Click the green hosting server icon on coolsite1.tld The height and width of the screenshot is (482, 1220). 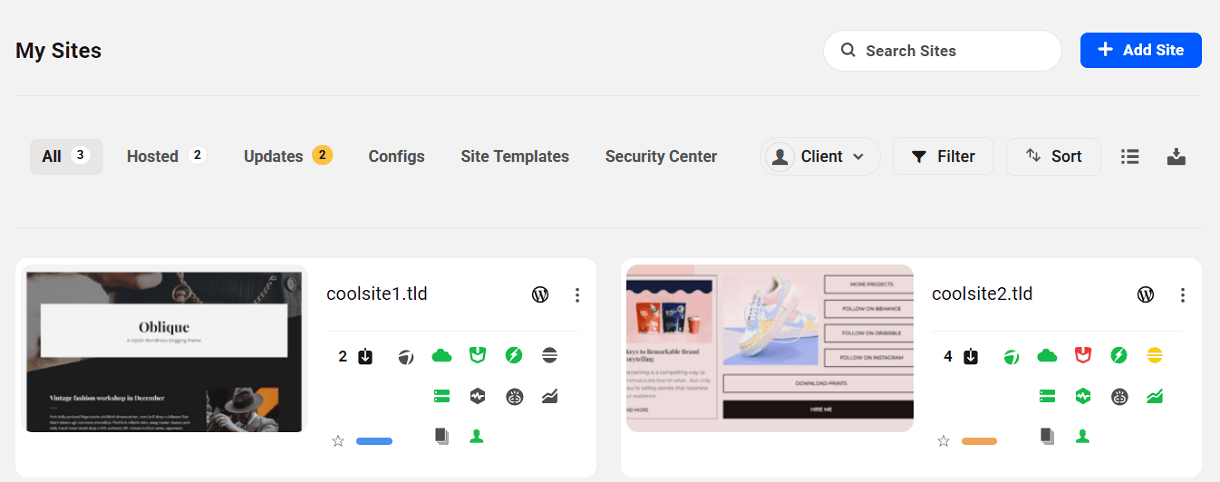coord(442,396)
